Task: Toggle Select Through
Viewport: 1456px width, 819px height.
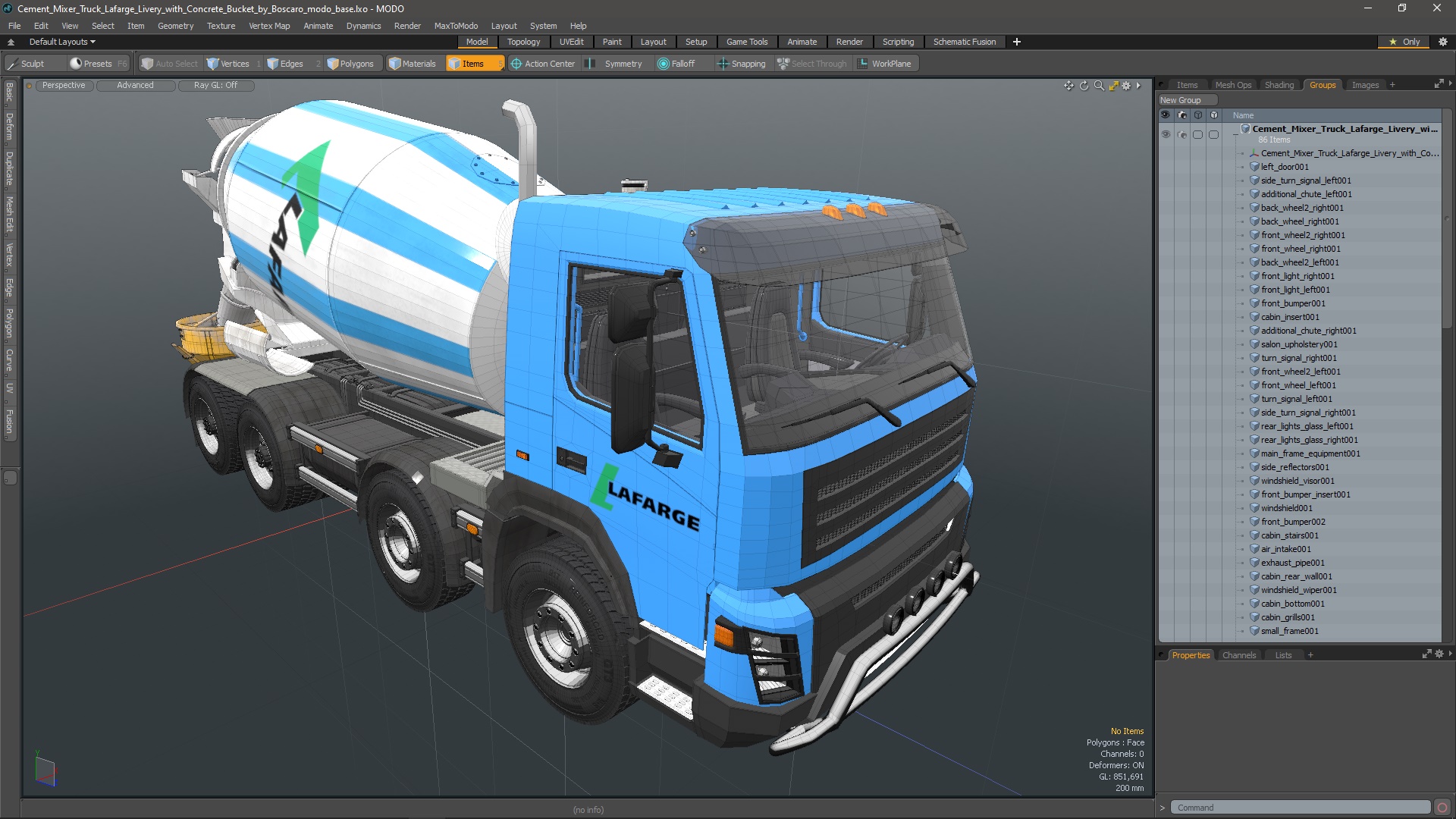Action: (x=812, y=64)
